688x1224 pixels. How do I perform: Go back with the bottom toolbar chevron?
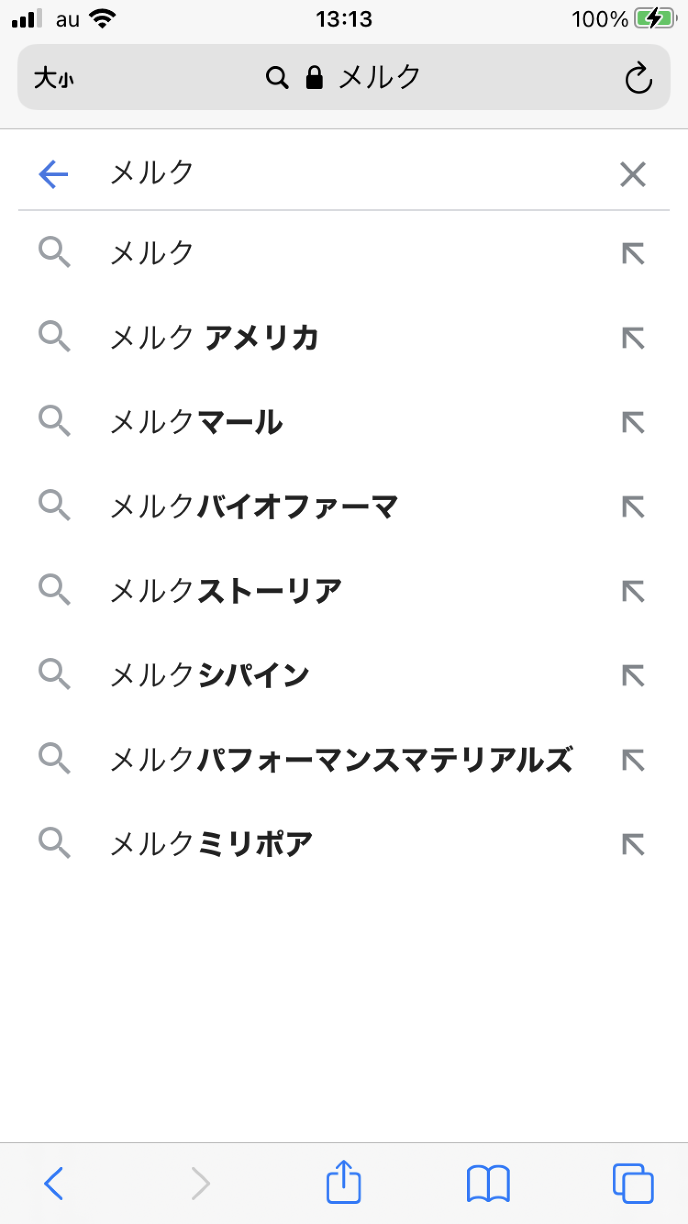[x=54, y=1183]
